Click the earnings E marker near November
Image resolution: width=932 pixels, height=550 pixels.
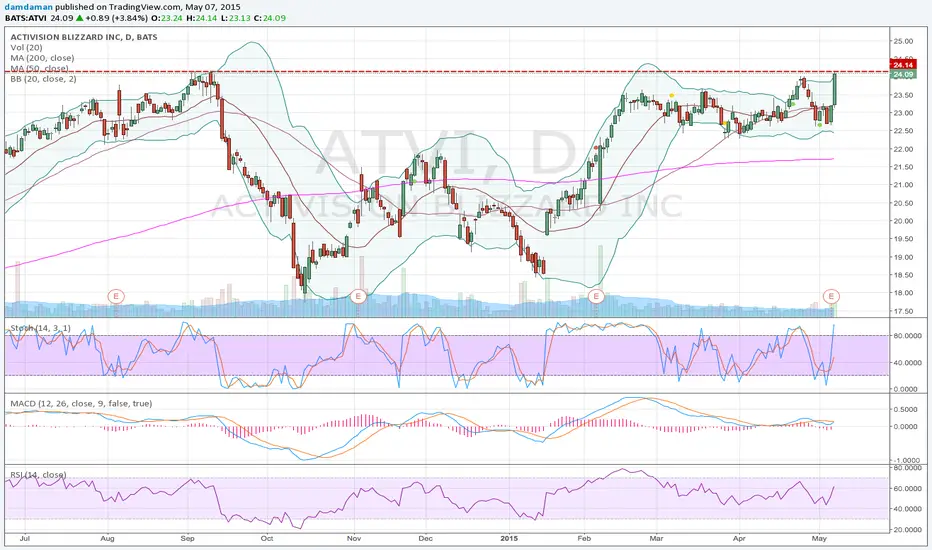pyautogui.click(x=358, y=296)
